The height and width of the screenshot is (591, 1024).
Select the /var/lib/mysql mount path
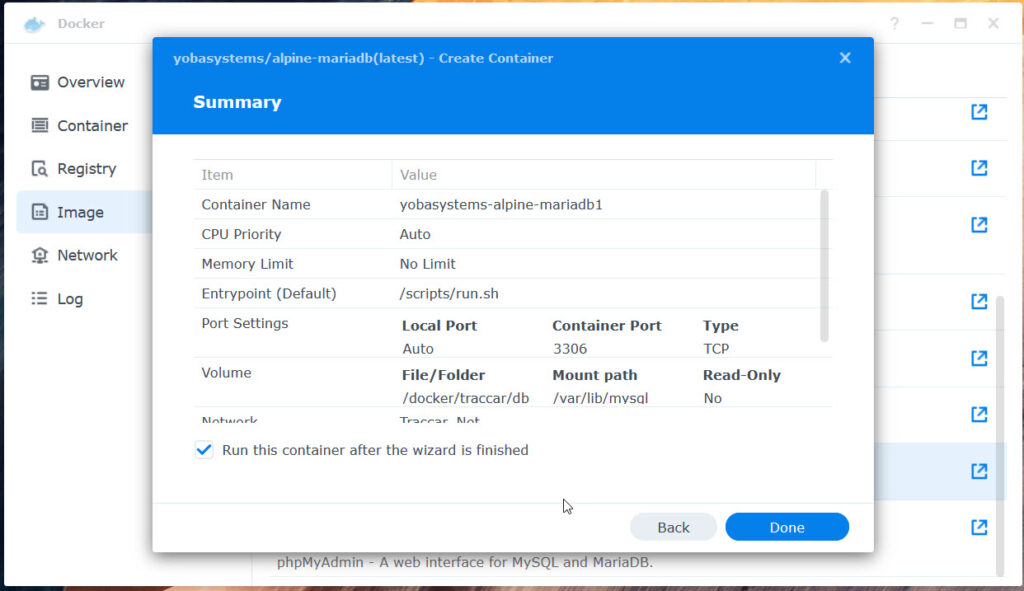601,398
